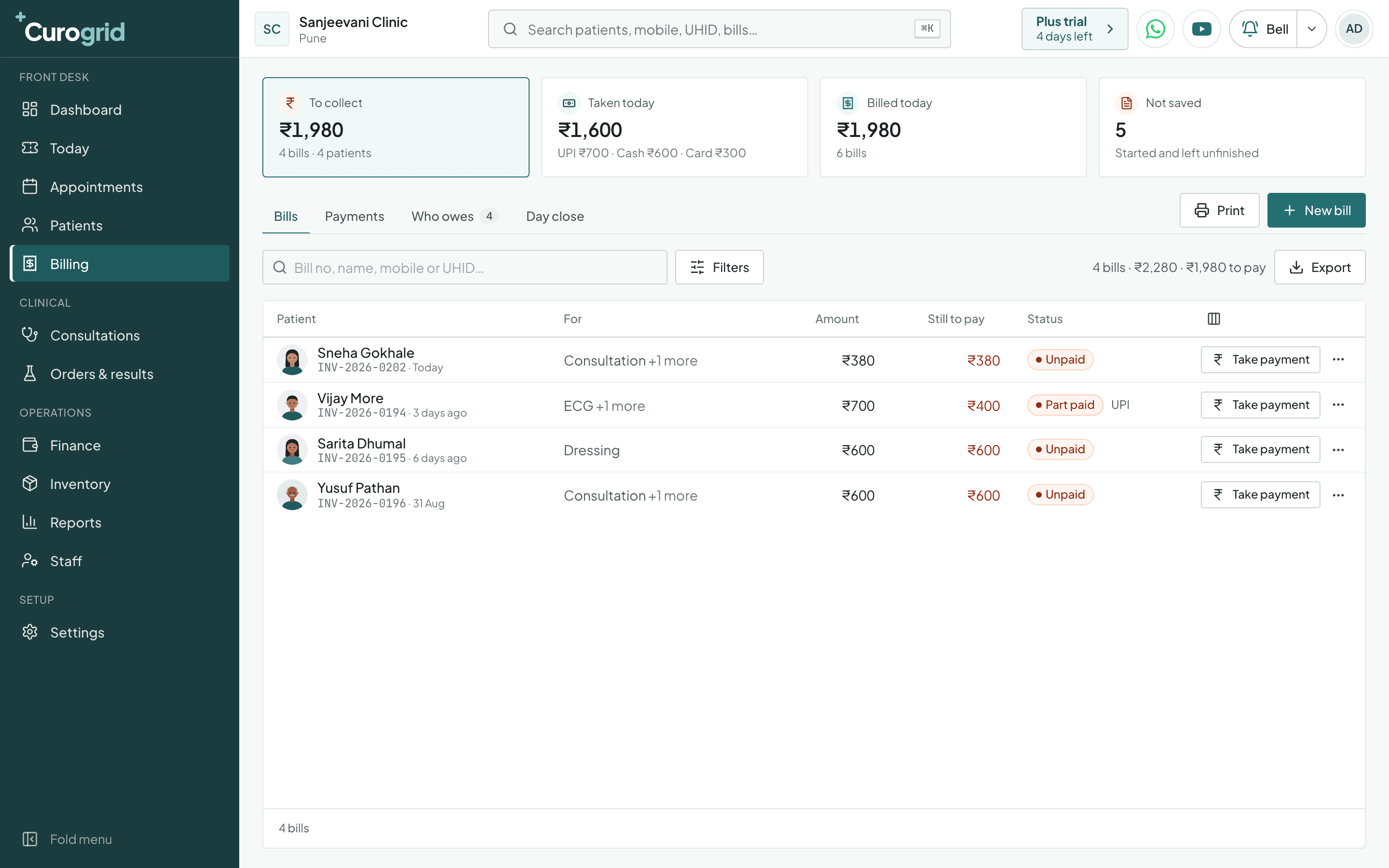
Task: Expand the Bell dropdown arrow
Action: (x=1311, y=29)
